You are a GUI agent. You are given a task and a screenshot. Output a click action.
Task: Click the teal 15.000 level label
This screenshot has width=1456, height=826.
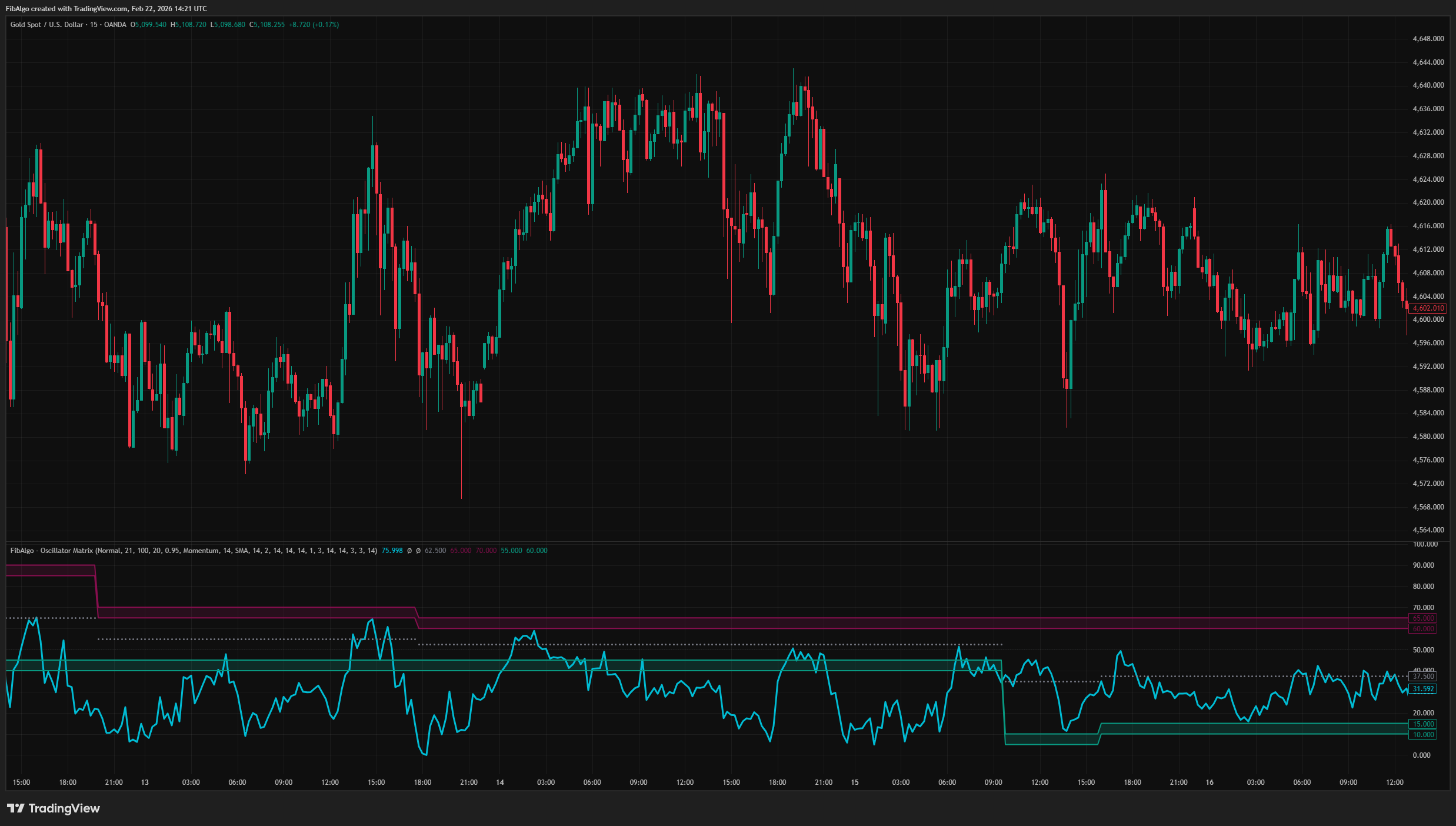tap(1423, 724)
